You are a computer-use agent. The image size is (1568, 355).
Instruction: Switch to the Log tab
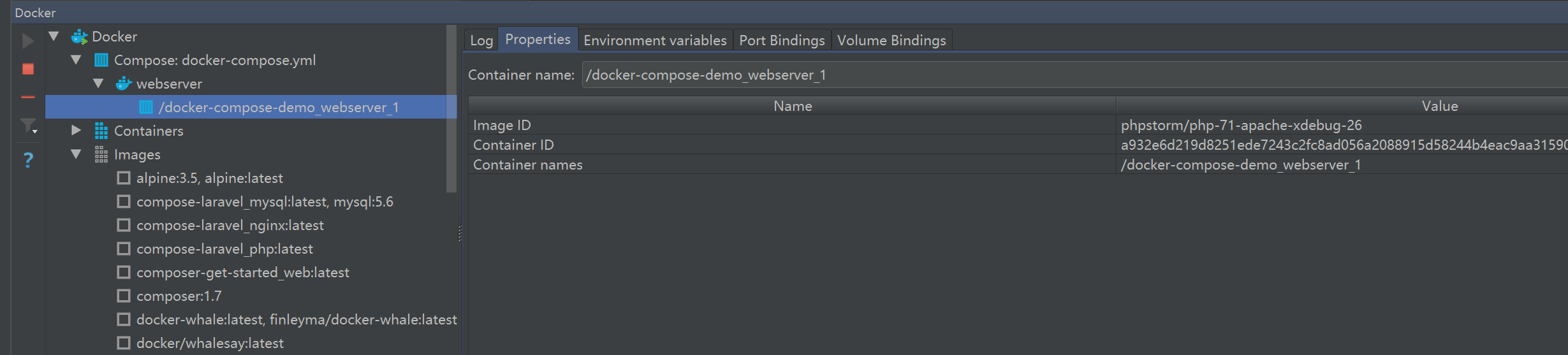tap(481, 40)
